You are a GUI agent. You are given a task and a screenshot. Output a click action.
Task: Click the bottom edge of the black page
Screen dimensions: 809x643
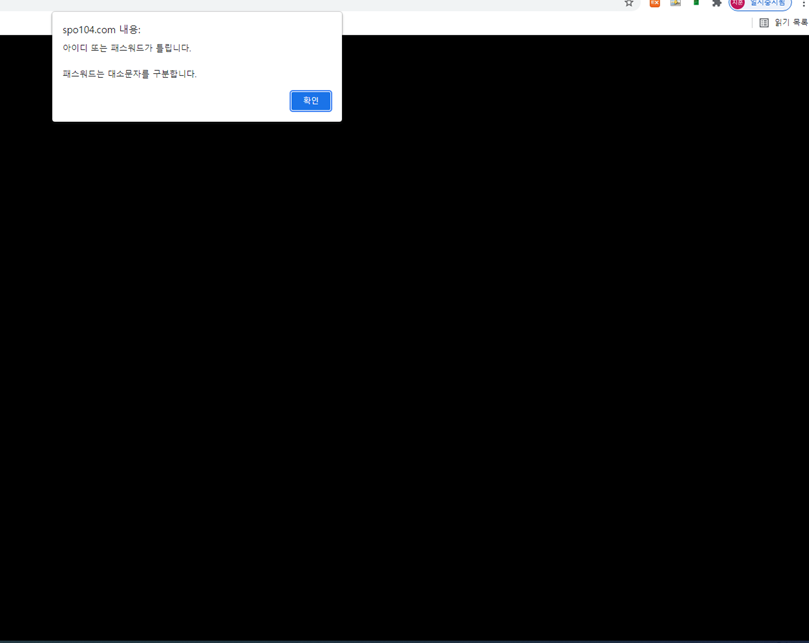coord(404,634)
